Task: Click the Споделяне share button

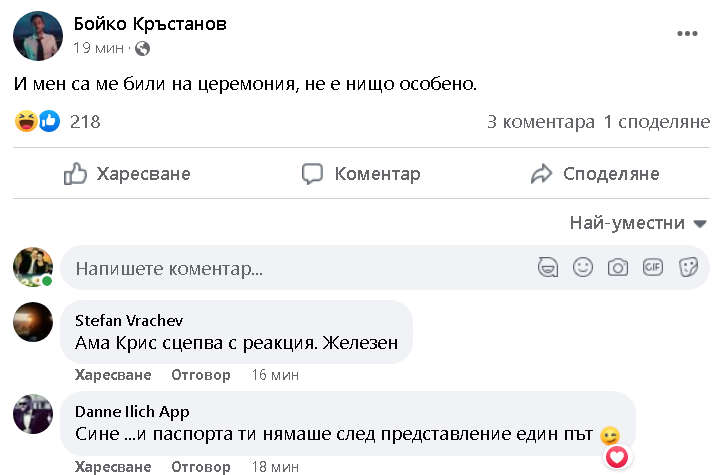Action: [595, 174]
